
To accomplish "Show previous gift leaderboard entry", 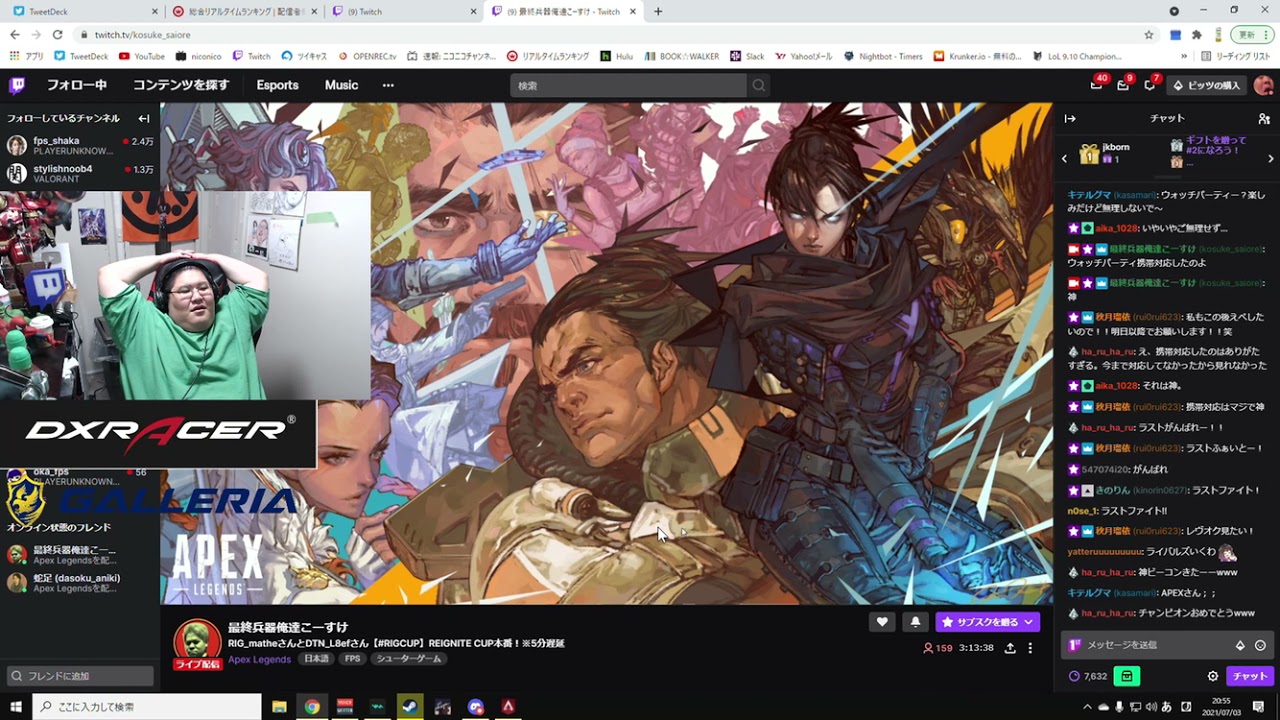I will [1064, 158].
